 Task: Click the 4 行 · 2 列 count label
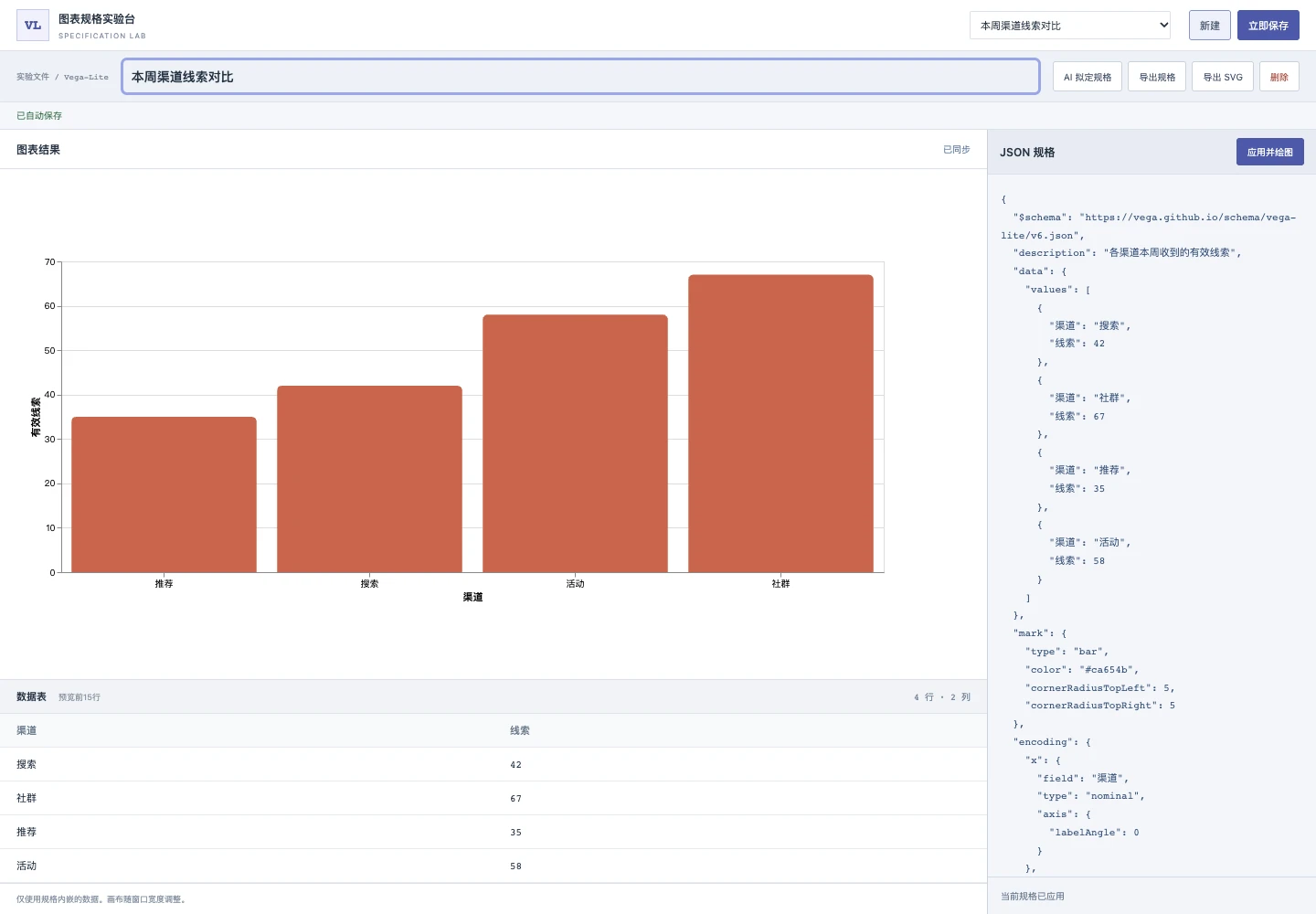[942, 697]
